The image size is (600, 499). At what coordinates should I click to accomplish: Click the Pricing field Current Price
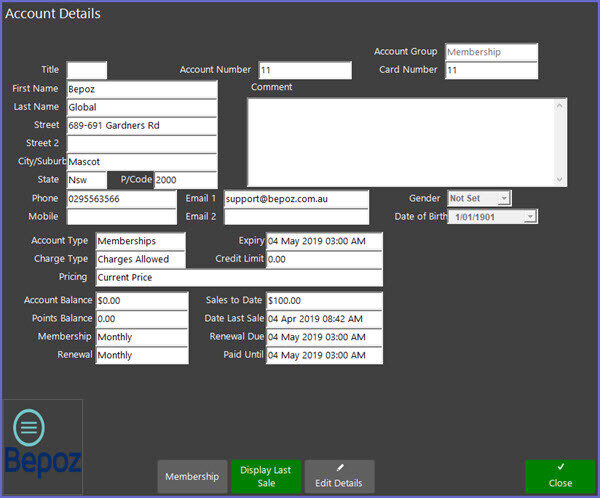(x=238, y=277)
